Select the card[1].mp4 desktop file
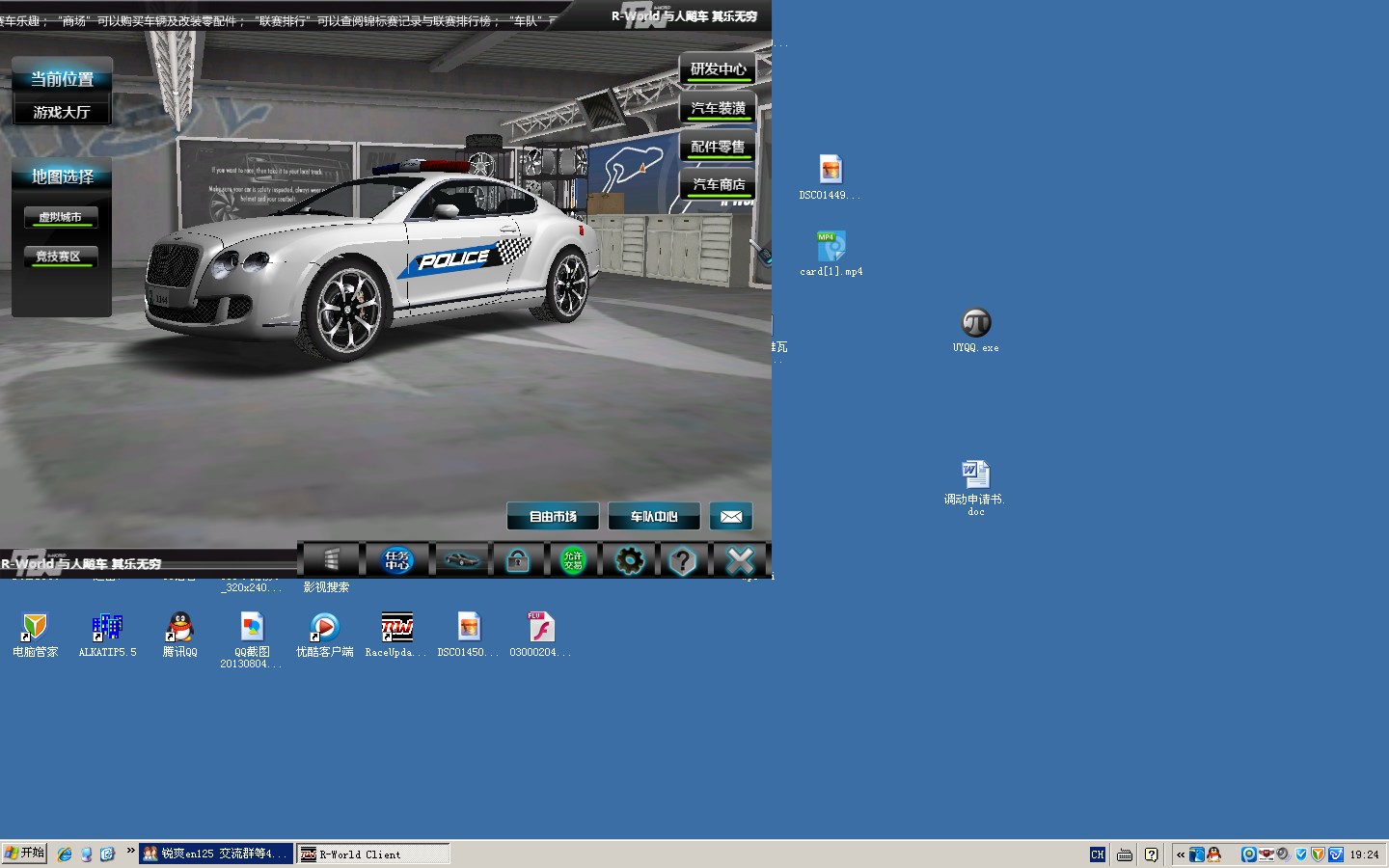Screen dimensions: 1389x868 click(x=831, y=254)
